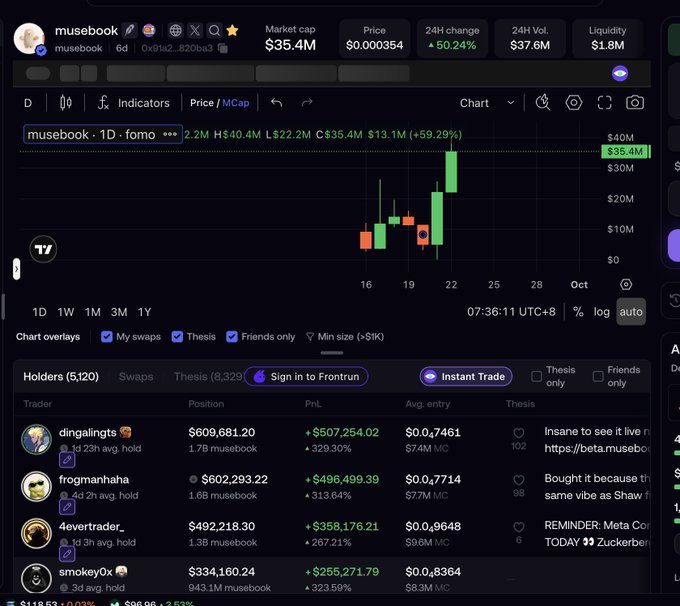Take a chart snapshot with camera icon
Viewport: 680px width, 606px height.
click(x=635, y=103)
